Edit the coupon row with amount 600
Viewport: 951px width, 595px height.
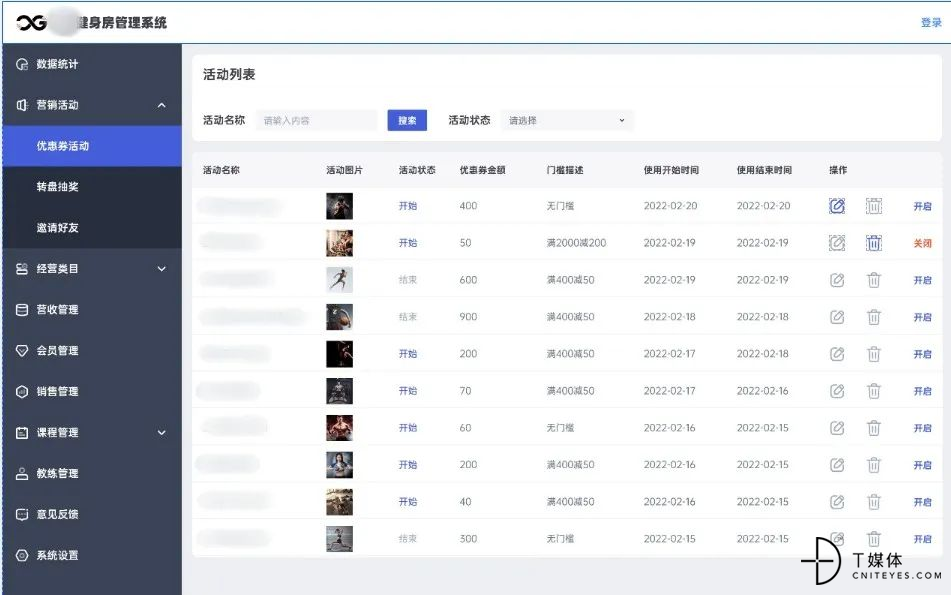click(x=837, y=280)
